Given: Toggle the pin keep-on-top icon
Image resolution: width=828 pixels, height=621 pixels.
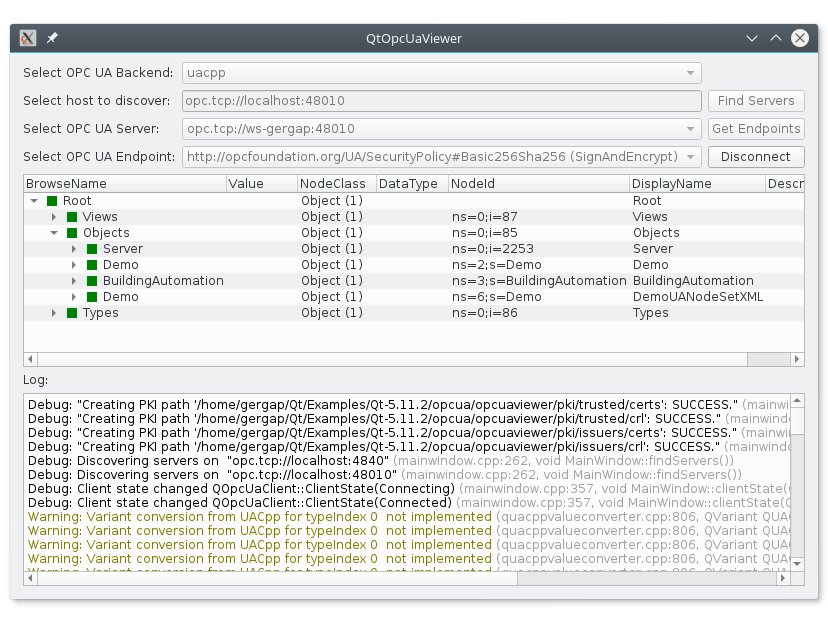Looking at the screenshot, I should pyautogui.click(x=52, y=38).
